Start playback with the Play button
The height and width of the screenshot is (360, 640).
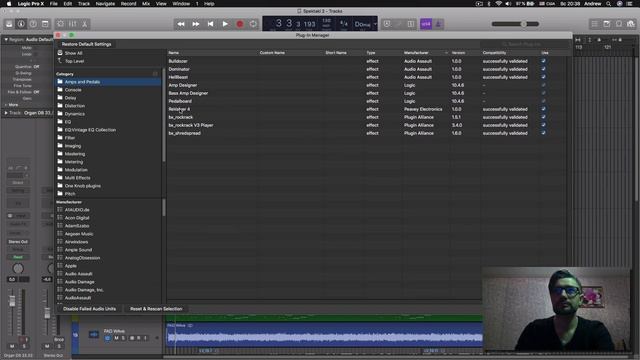coord(225,24)
